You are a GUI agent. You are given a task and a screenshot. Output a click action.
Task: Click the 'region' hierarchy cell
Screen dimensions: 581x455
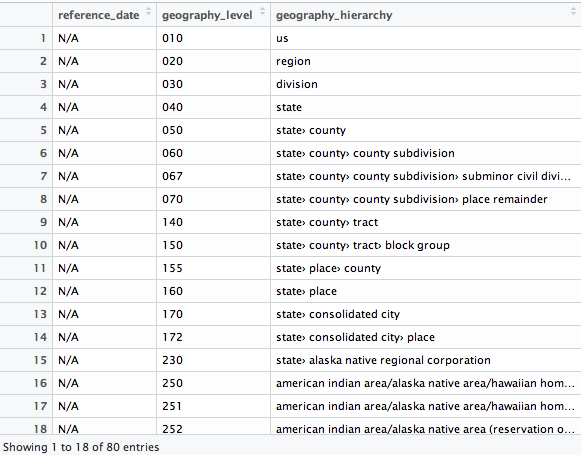[426, 61]
